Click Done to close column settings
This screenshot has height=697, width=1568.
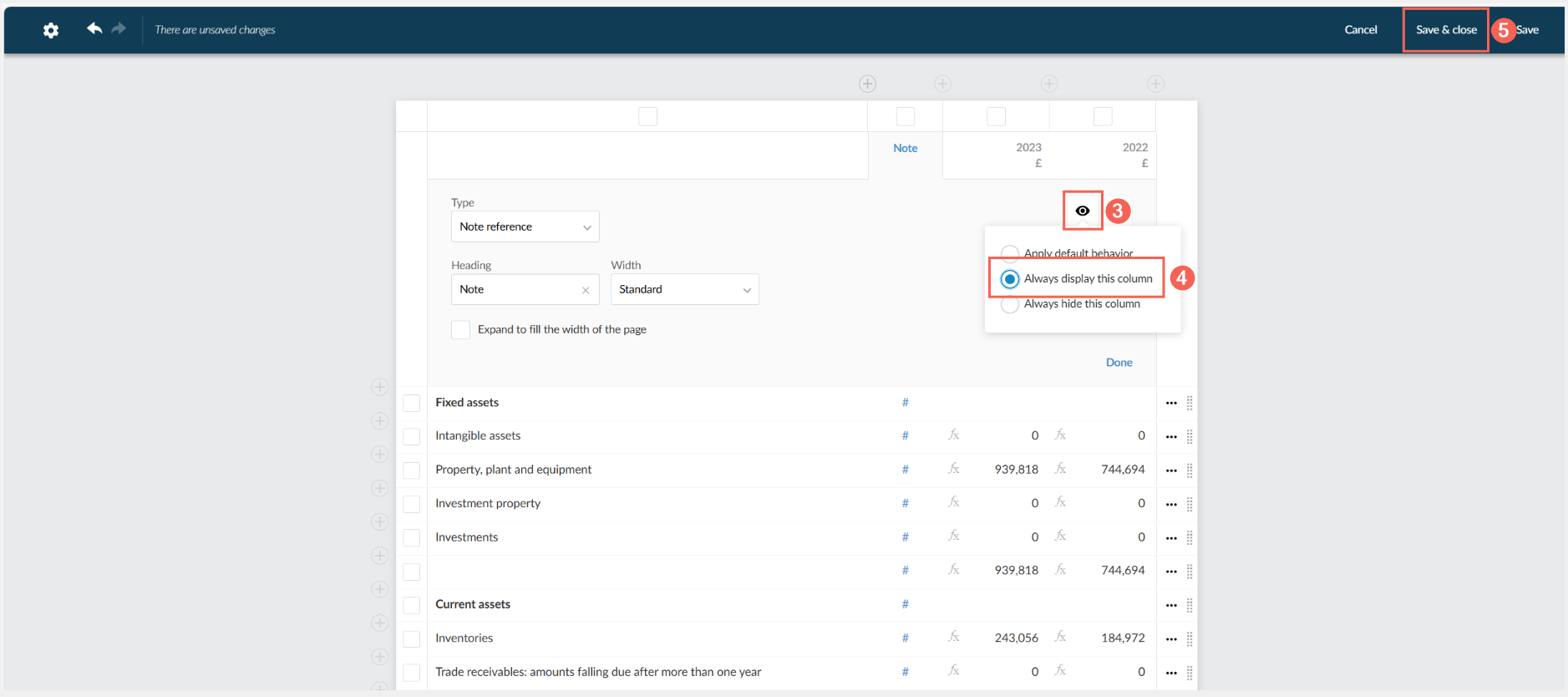pyautogui.click(x=1119, y=363)
